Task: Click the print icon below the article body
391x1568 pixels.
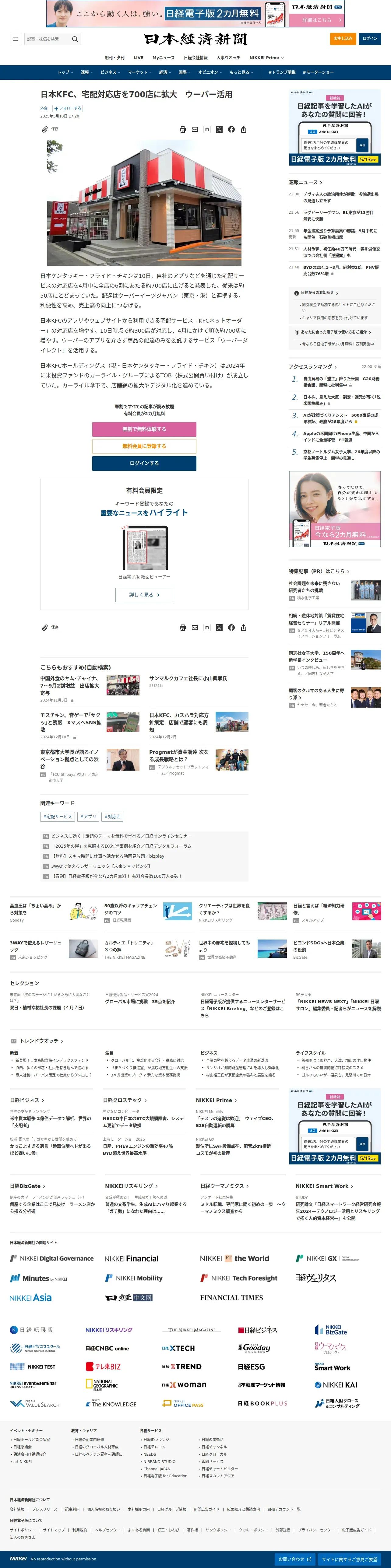Action: pos(183,628)
